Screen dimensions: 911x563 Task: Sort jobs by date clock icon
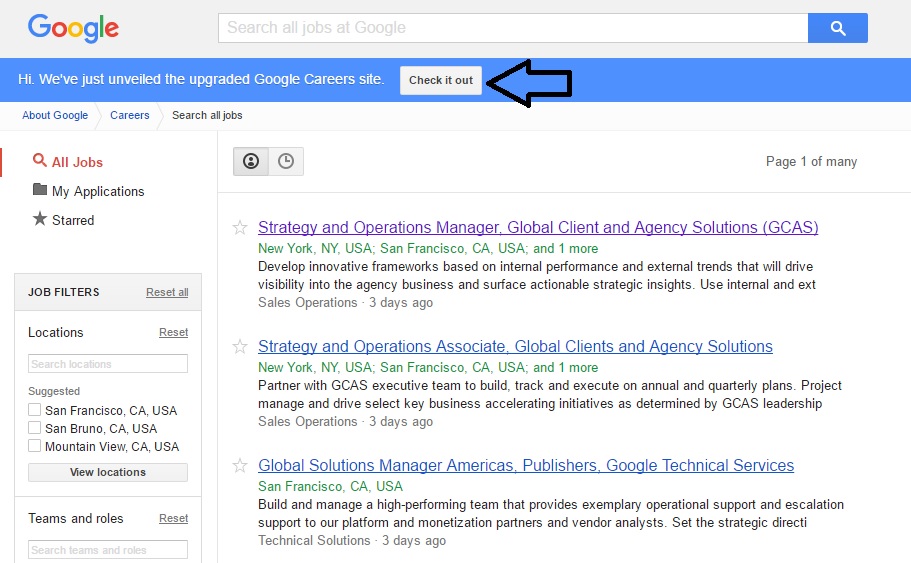coord(286,161)
